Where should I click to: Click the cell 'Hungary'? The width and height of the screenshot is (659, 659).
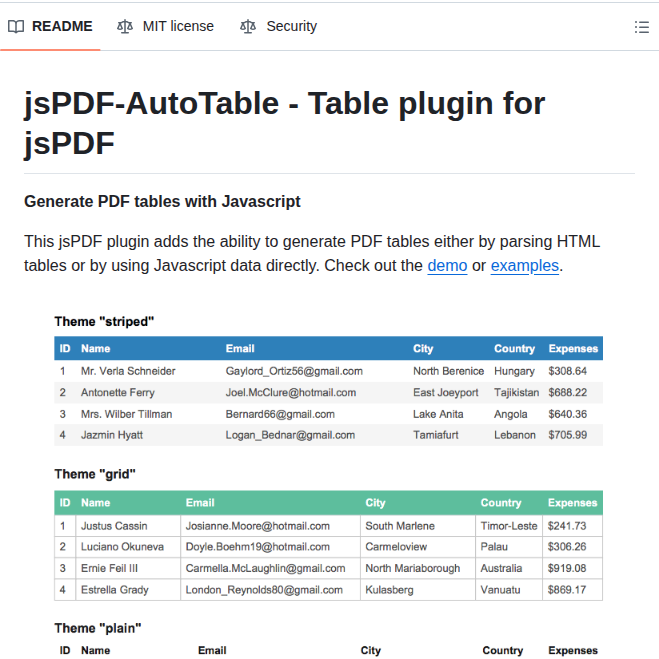point(514,371)
